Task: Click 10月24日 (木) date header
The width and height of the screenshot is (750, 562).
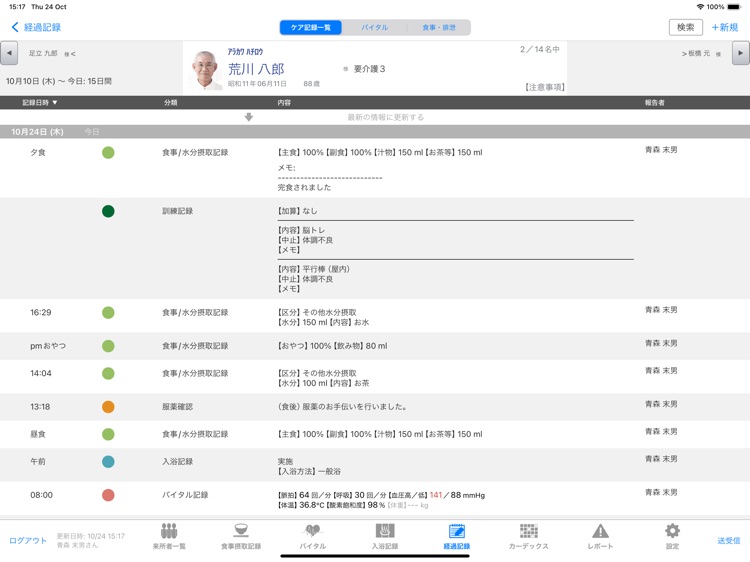Action: point(37,132)
